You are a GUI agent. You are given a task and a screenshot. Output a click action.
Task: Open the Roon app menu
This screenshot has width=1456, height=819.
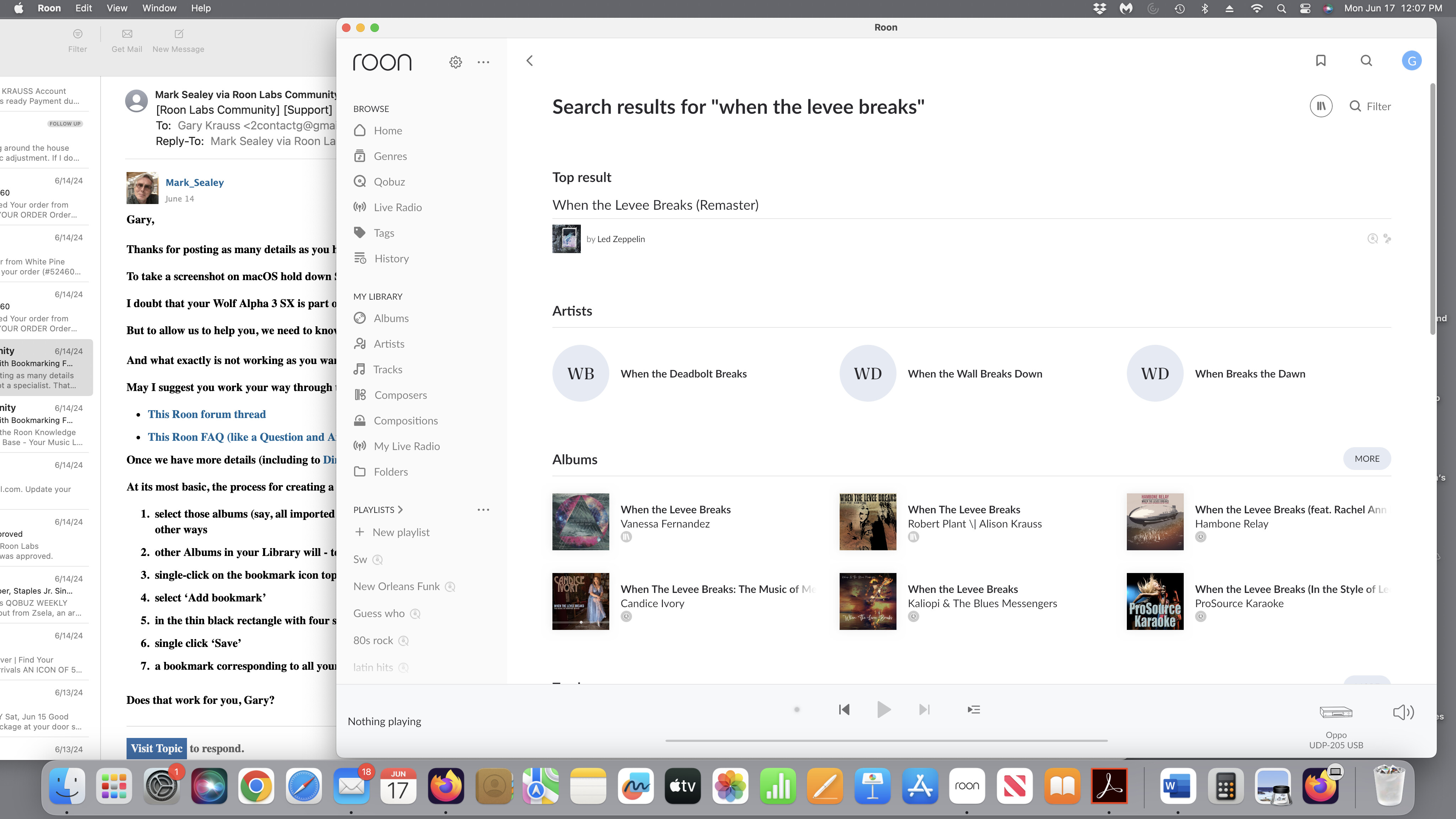[49, 8]
